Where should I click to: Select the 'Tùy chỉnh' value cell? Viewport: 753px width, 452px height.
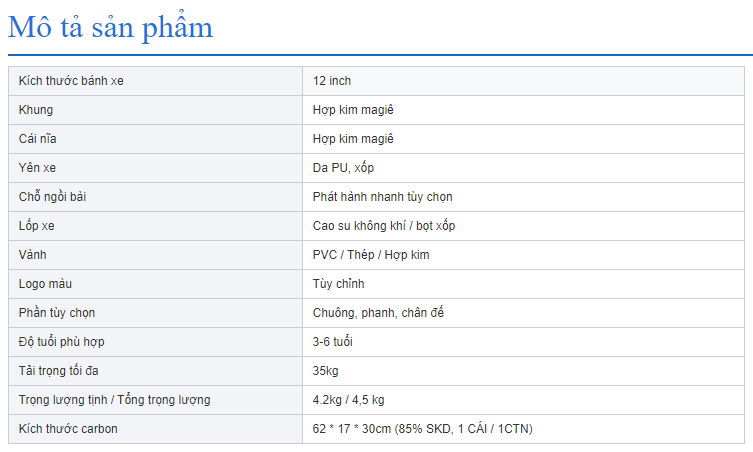pyautogui.click(x=338, y=284)
